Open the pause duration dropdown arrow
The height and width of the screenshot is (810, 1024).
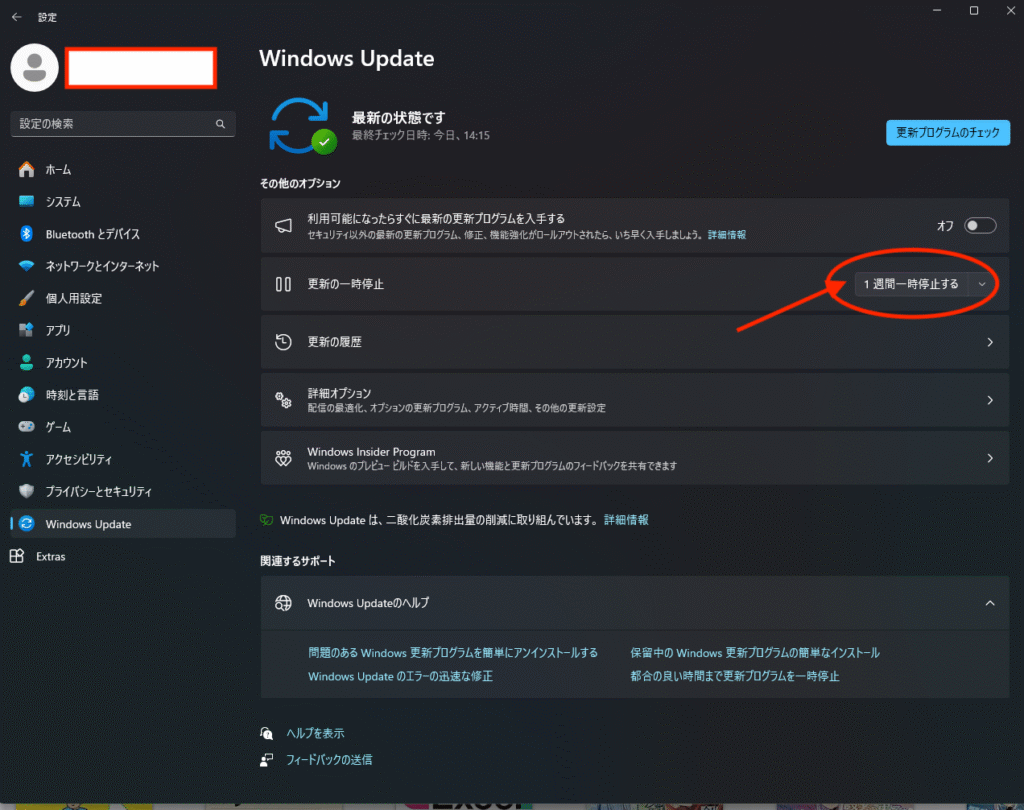point(982,284)
